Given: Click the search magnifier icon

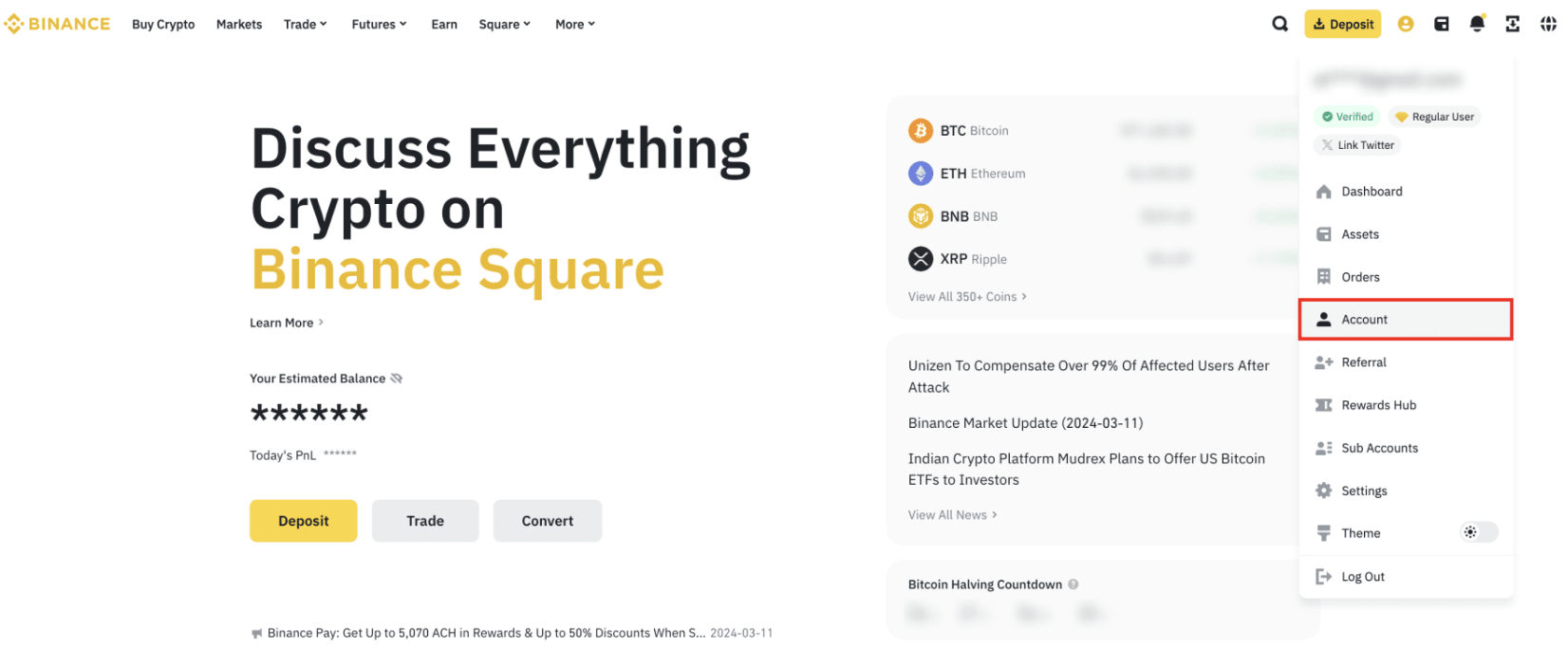Looking at the screenshot, I should pyautogui.click(x=1279, y=24).
